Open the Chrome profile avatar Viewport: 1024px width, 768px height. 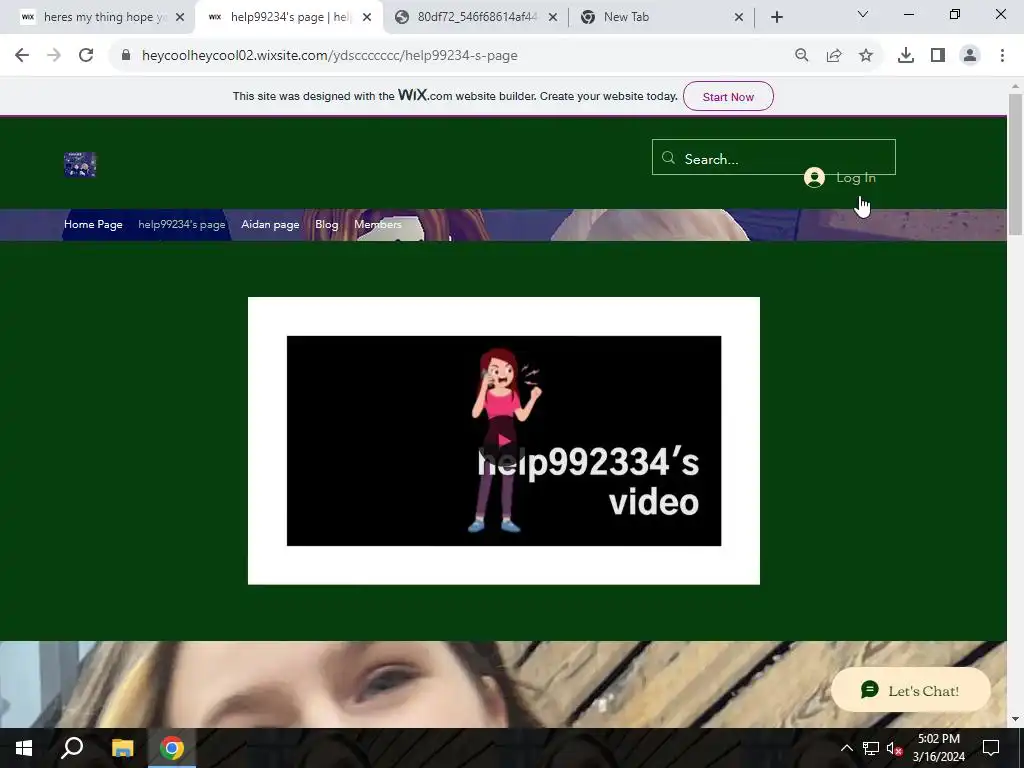pyautogui.click(x=970, y=56)
